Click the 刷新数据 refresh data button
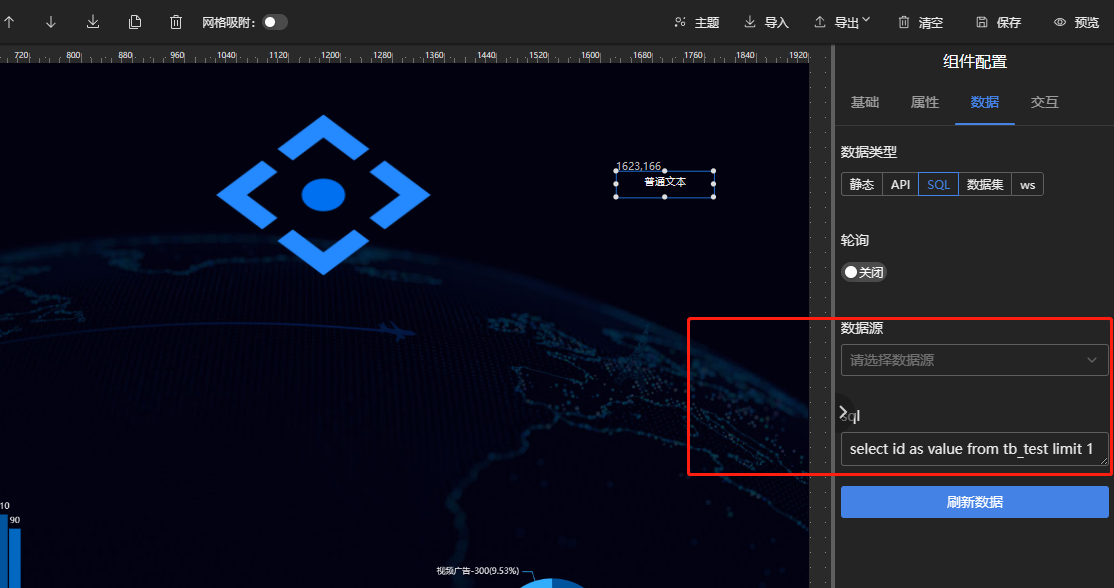Viewport: 1114px width, 588px height. click(974, 502)
